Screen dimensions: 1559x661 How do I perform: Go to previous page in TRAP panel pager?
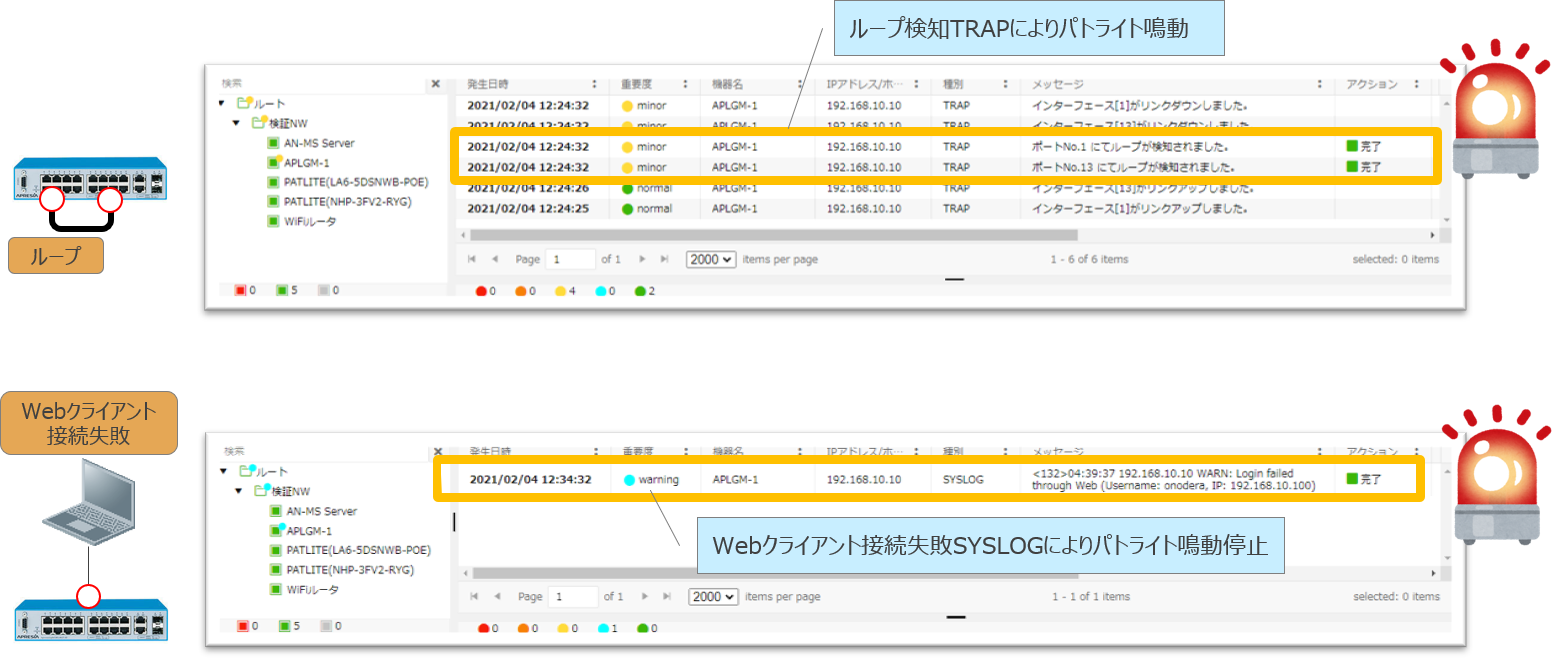click(x=497, y=259)
